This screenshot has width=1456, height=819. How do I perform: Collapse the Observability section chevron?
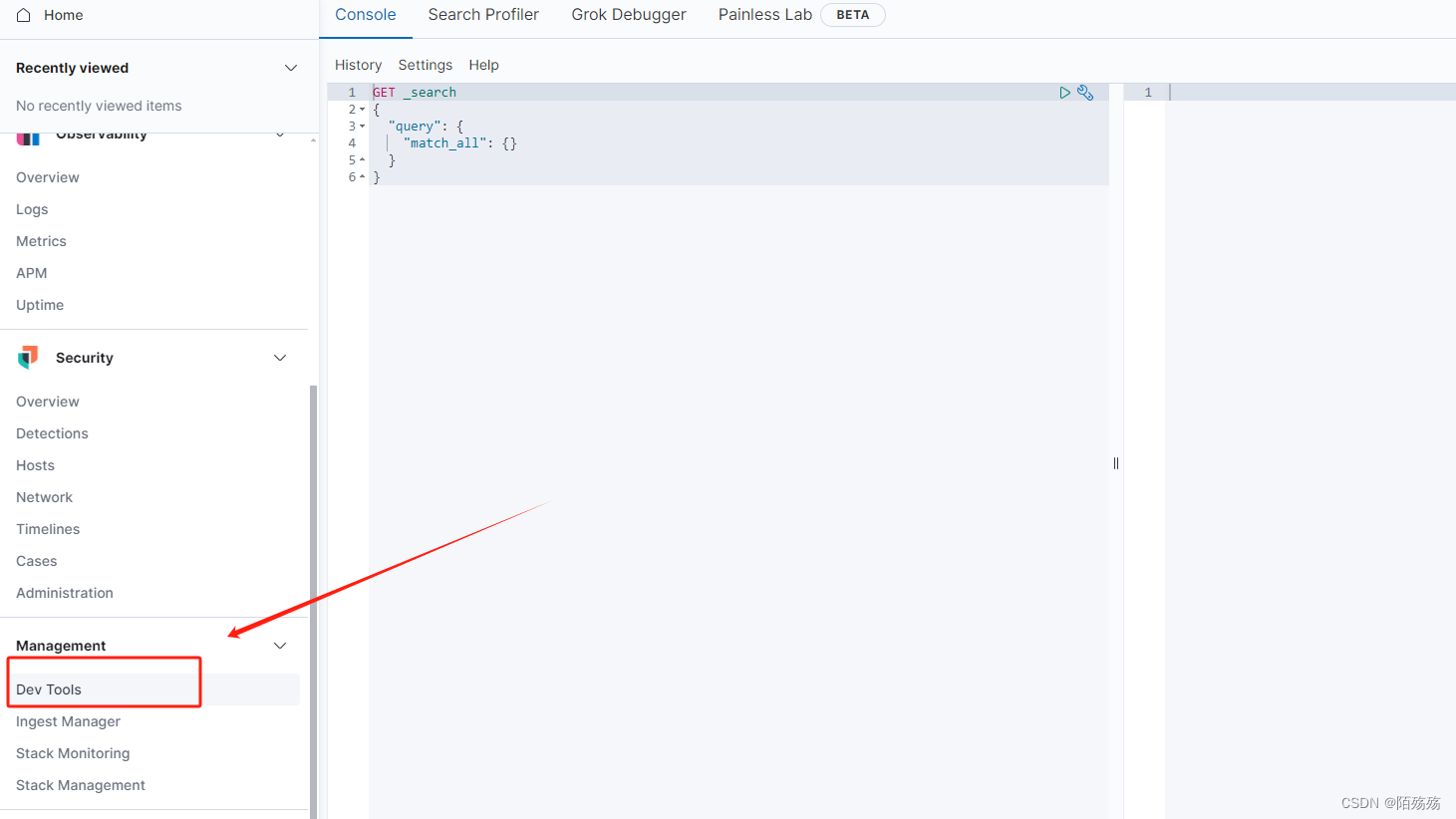(280, 136)
